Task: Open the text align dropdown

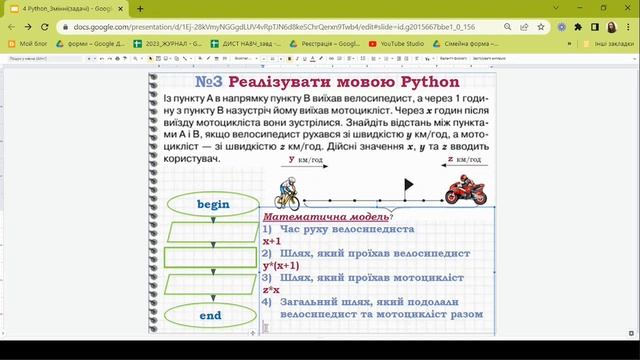Action: pyautogui.click(x=351, y=59)
